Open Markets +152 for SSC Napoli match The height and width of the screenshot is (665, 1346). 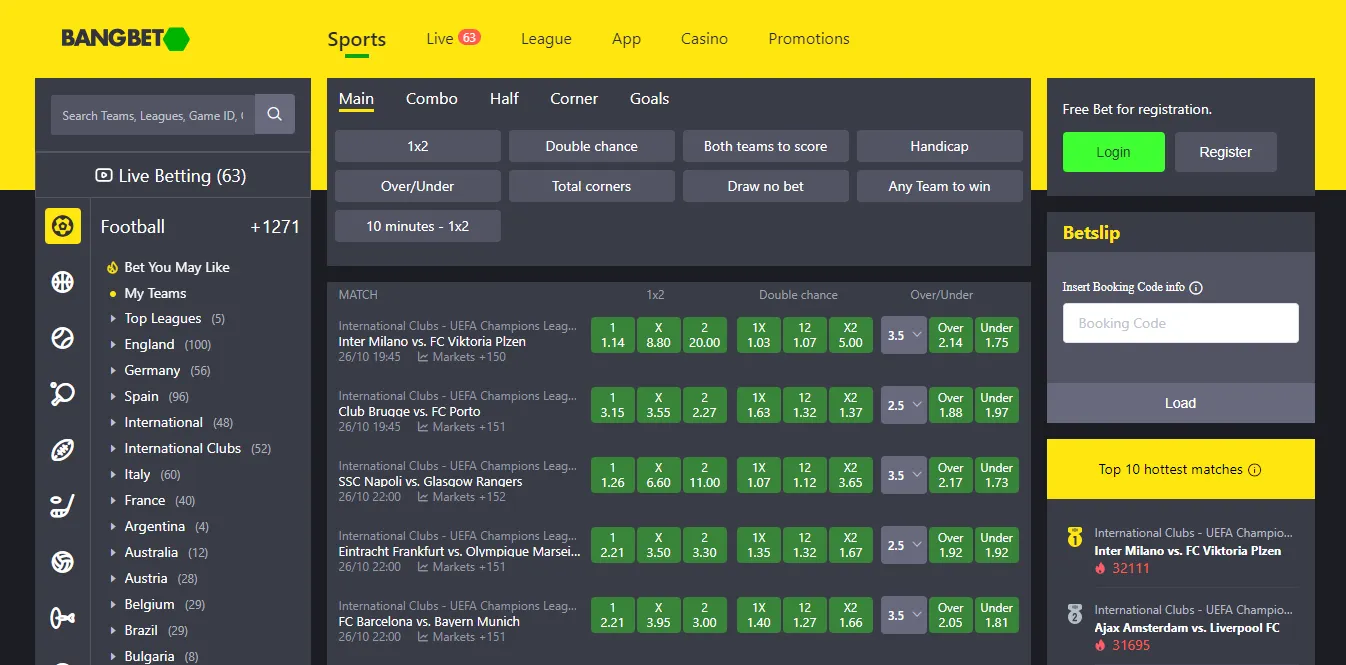tap(462, 497)
